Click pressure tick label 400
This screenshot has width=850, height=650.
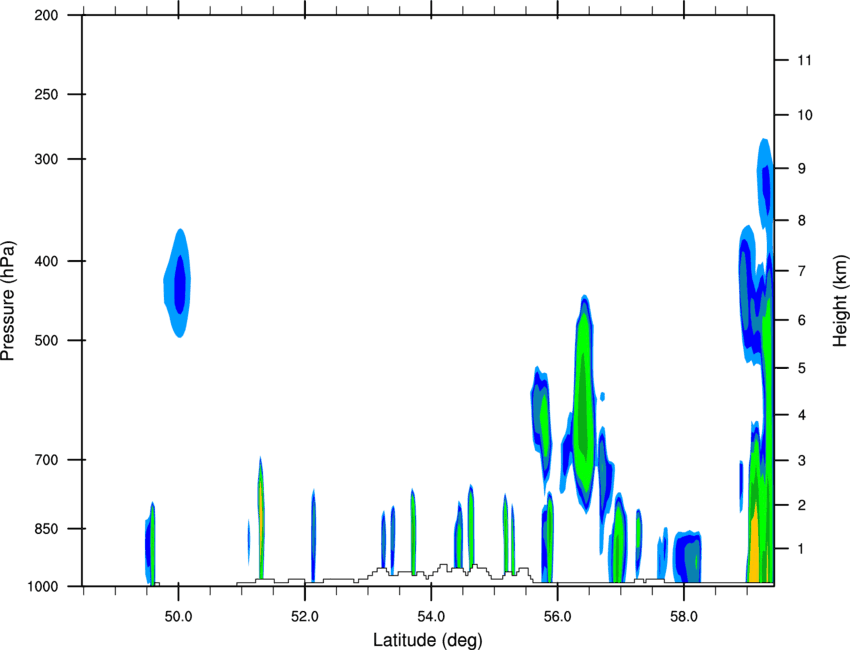[x=46, y=261]
